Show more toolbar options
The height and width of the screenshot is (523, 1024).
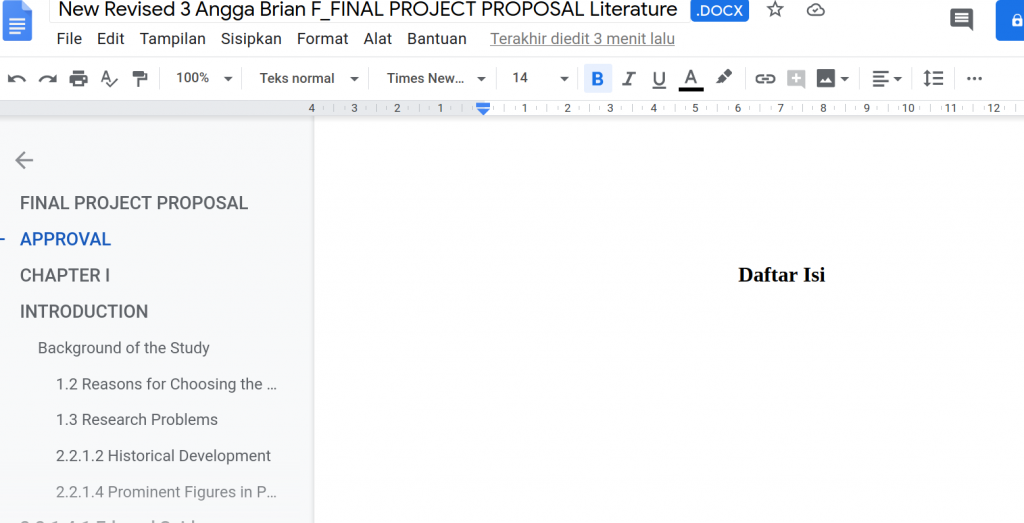click(x=974, y=78)
